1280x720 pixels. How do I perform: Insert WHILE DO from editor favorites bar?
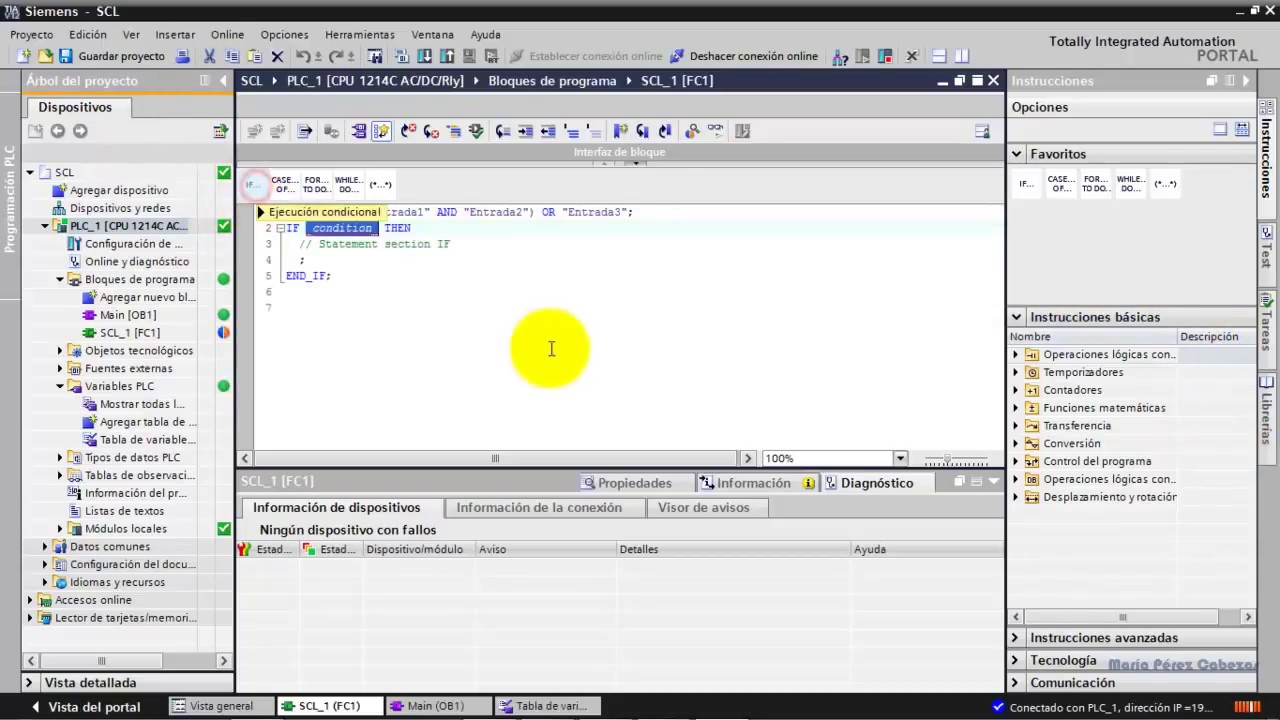pyautogui.click(x=348, y=184)
